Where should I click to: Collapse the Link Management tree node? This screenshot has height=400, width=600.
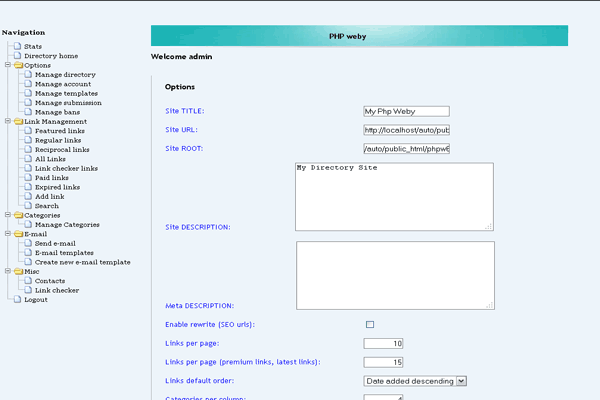point(7,121)
